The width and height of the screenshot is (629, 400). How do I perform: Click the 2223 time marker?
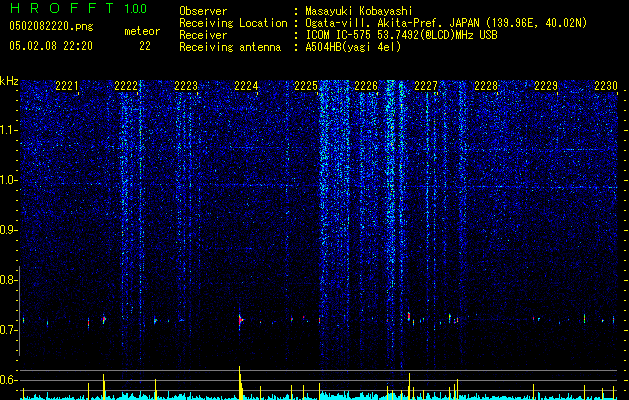(x=186, y=86)
